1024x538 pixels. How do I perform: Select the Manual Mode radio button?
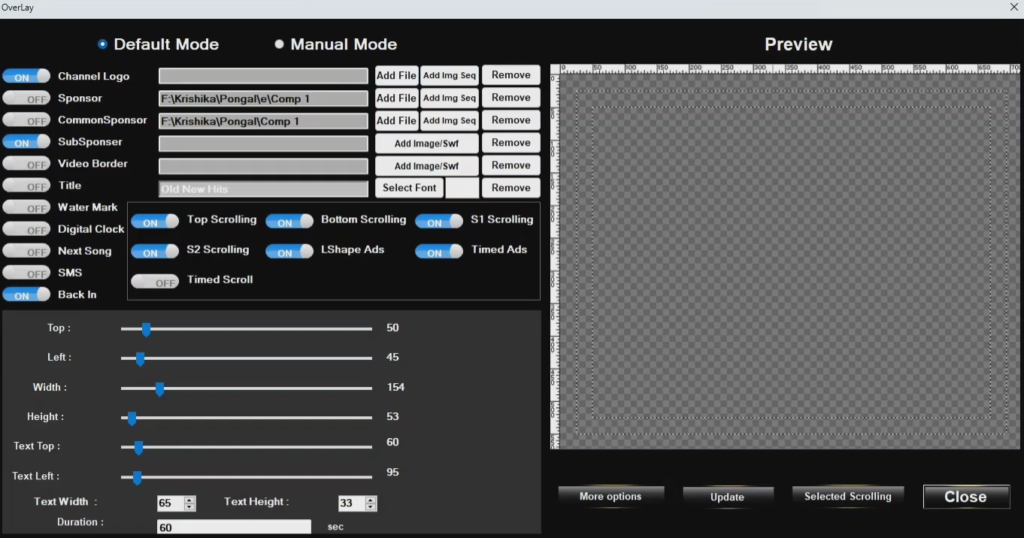(x=280, y=45)
